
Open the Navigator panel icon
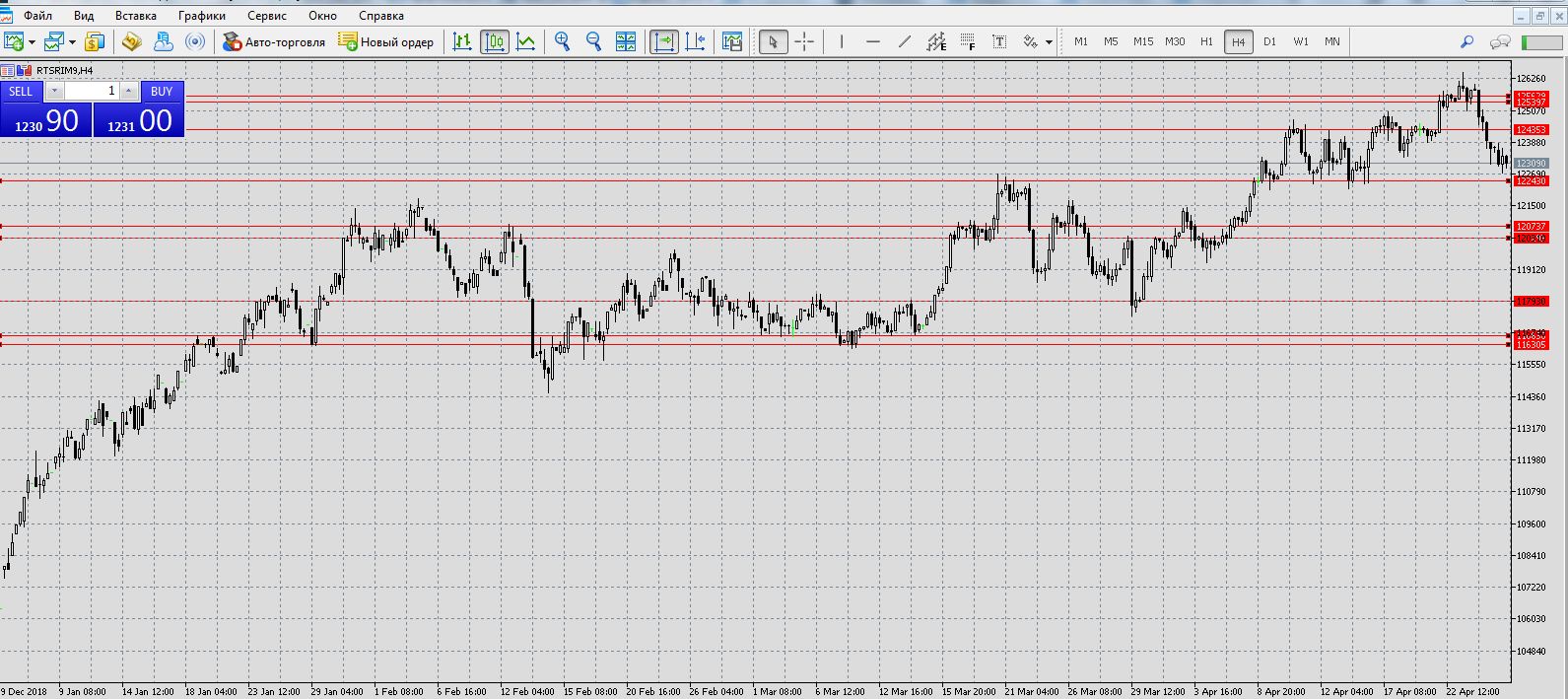[x=164, y=41]
